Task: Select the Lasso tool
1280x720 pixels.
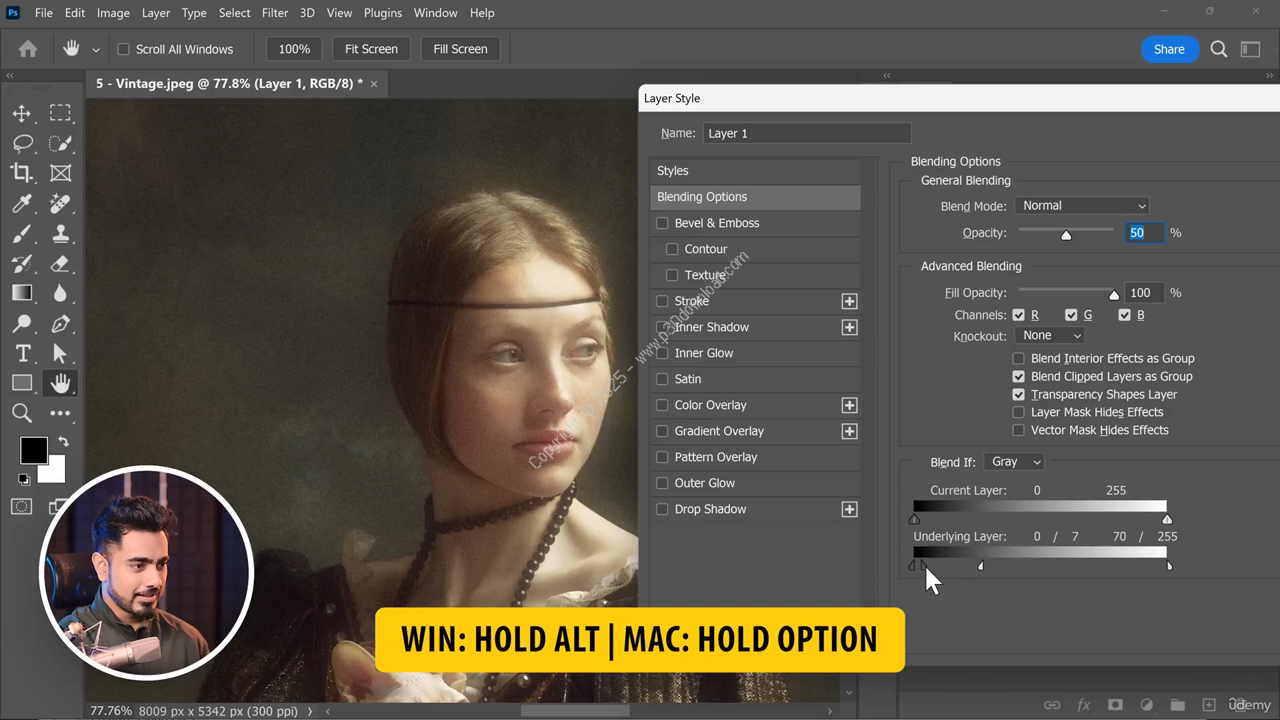Action: (x=22, y=143)
